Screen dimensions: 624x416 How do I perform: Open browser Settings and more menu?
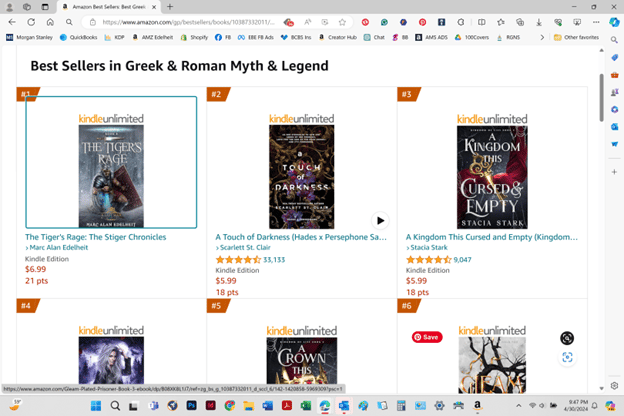[596, 22]
